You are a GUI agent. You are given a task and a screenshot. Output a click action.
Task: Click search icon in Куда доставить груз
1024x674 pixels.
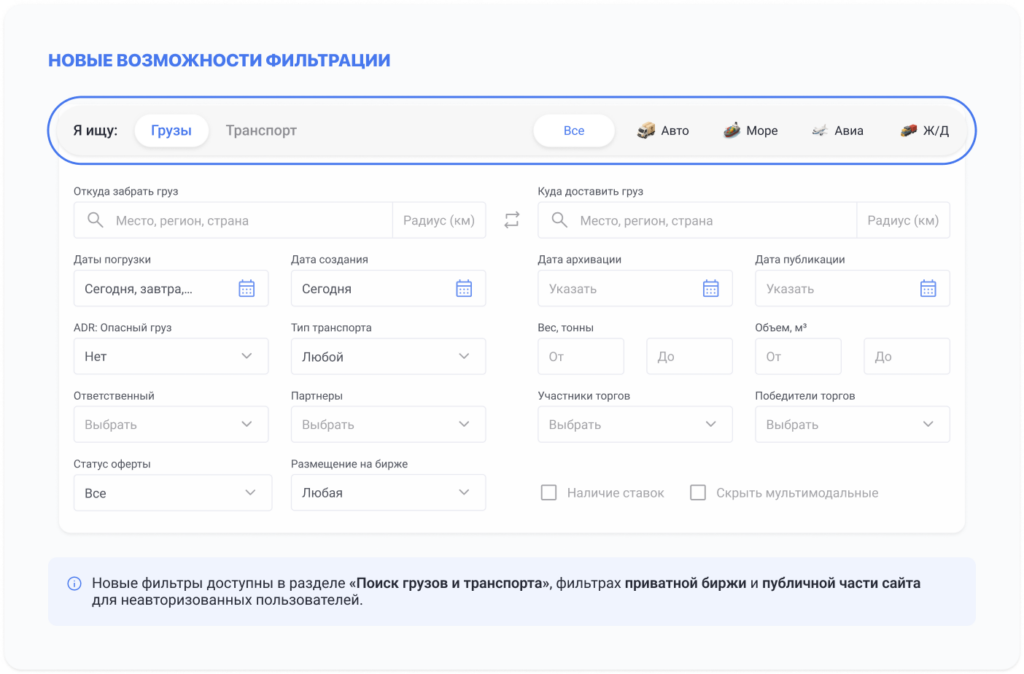point(560,220)
